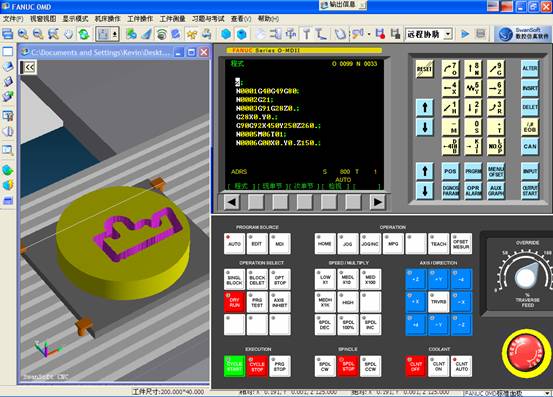
Task: Click the CRT left arrow soft key
Action: [231, 202]
